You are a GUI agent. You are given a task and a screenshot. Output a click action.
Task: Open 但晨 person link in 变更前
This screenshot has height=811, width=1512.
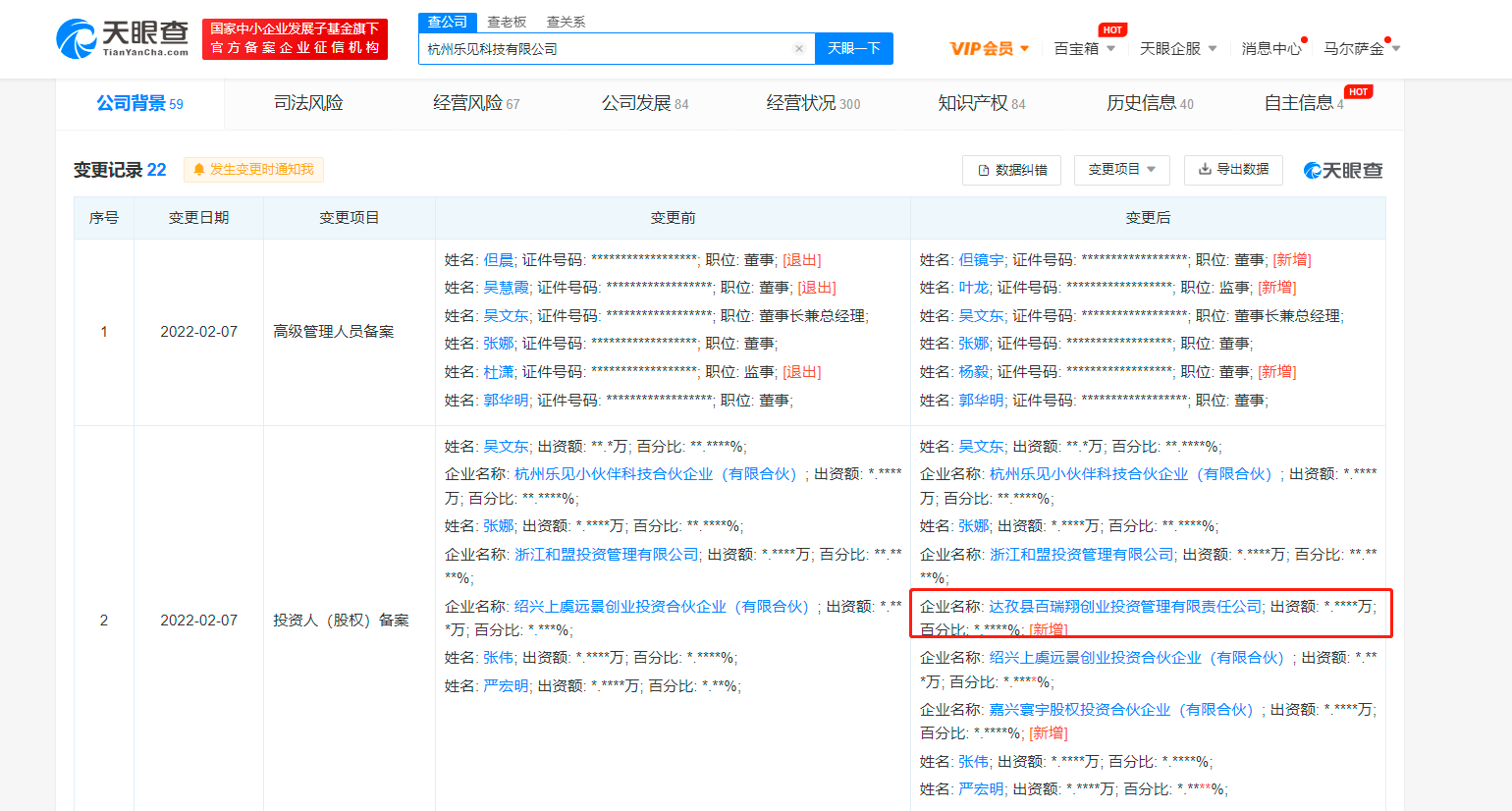tap(499, 260)
